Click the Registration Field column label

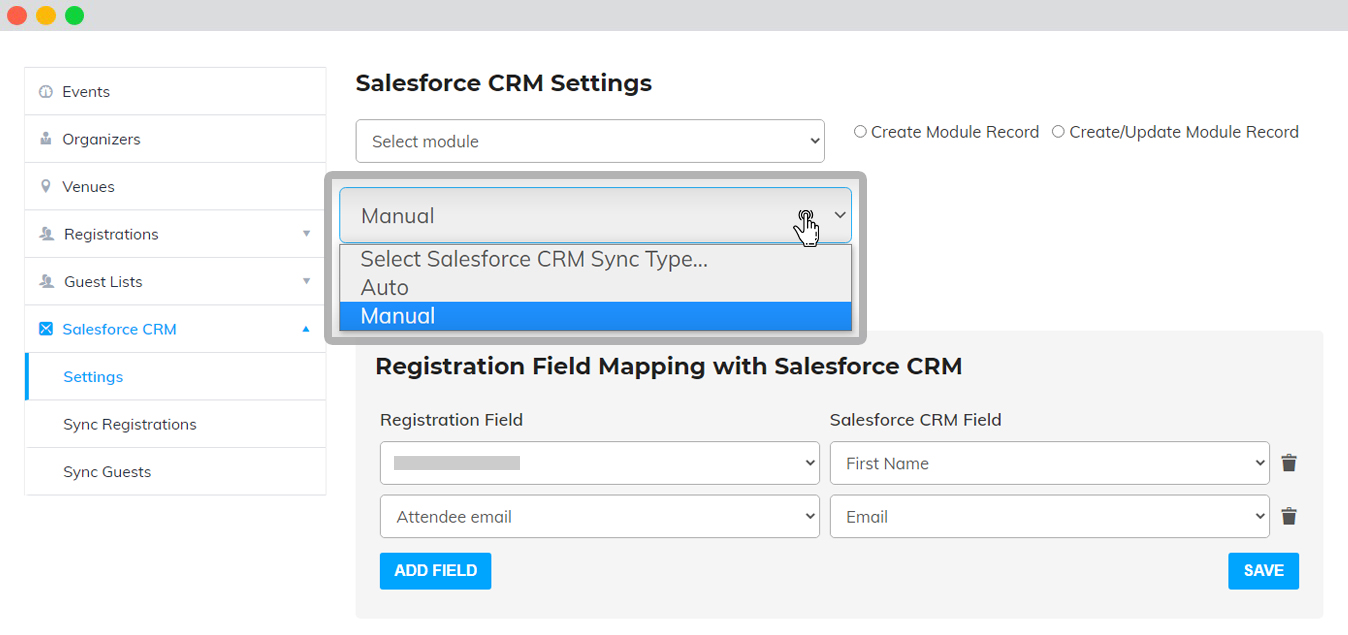[x=451, y=420]
